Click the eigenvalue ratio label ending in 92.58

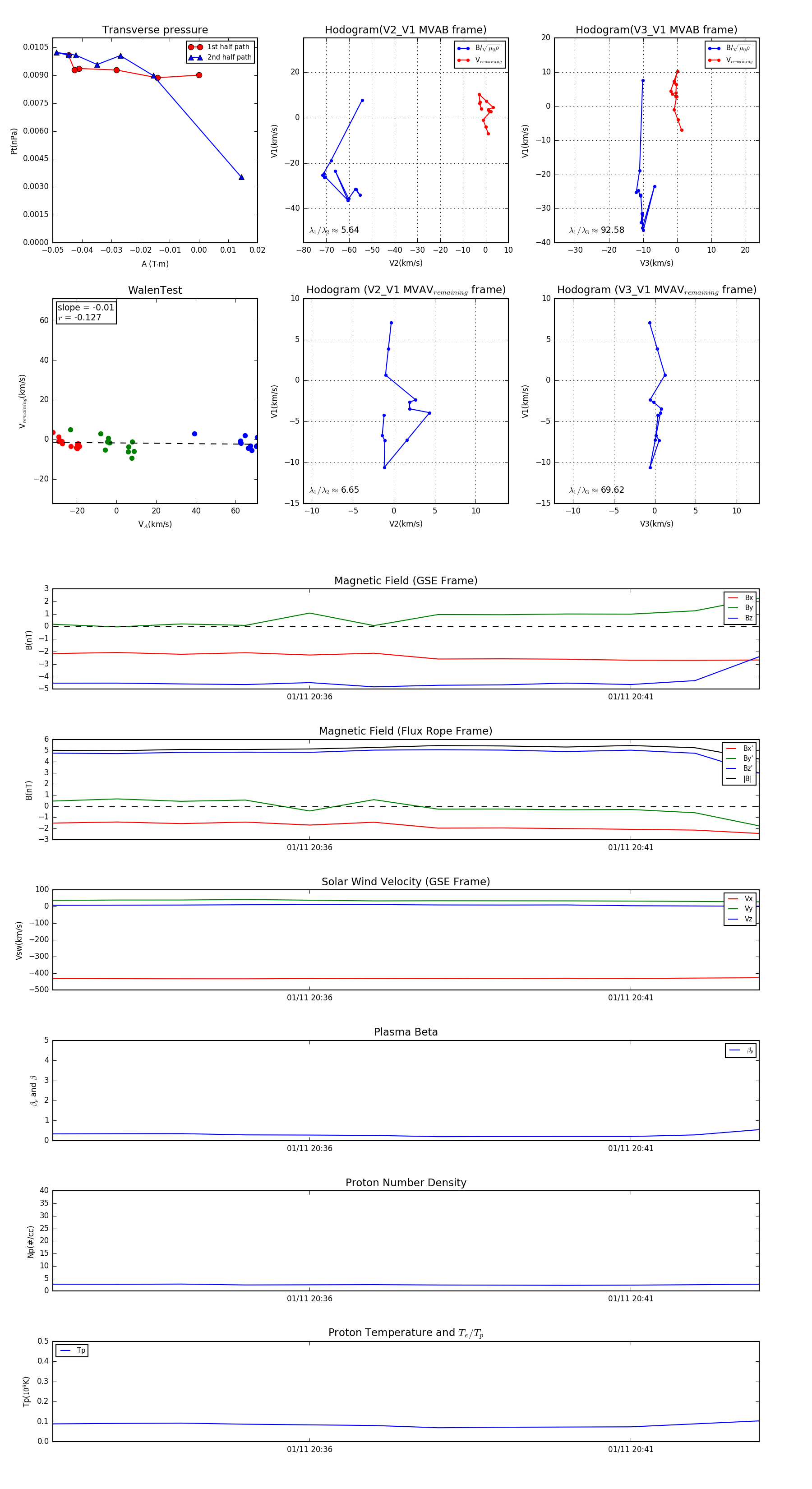(596, 230)
